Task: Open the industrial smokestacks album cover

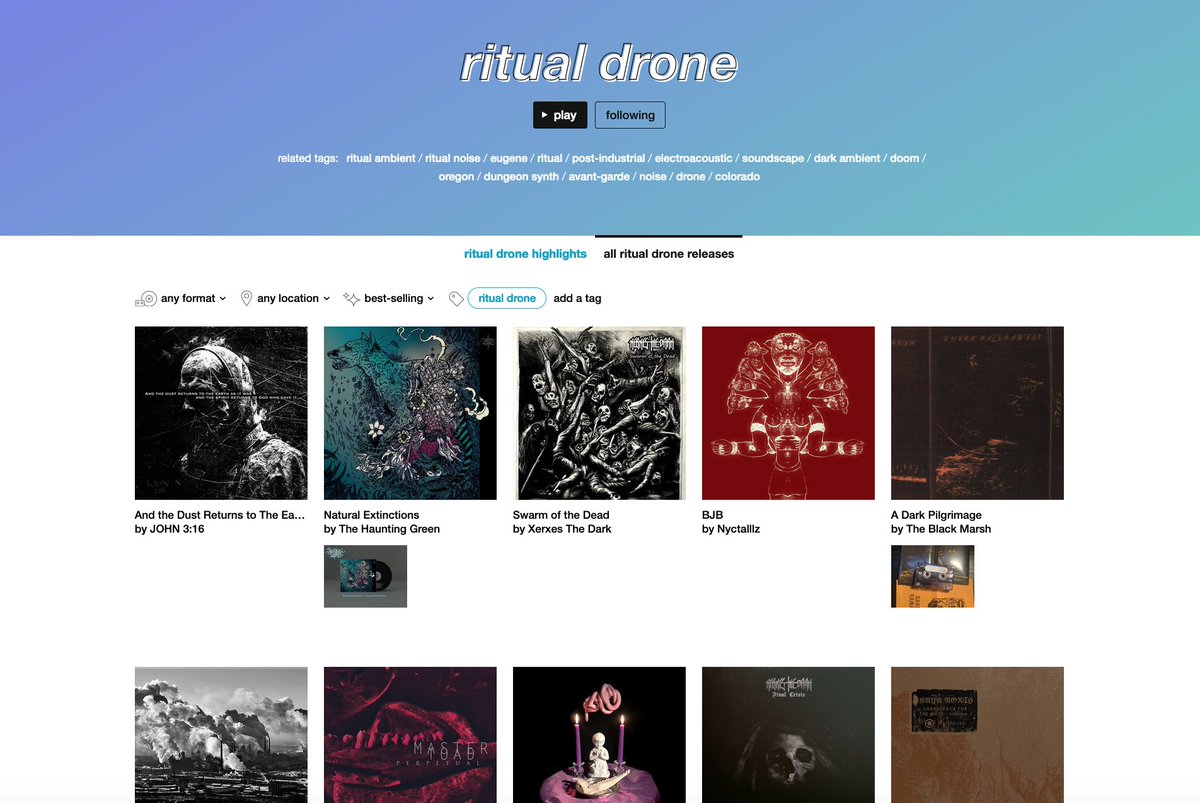Action: [221, 735]
